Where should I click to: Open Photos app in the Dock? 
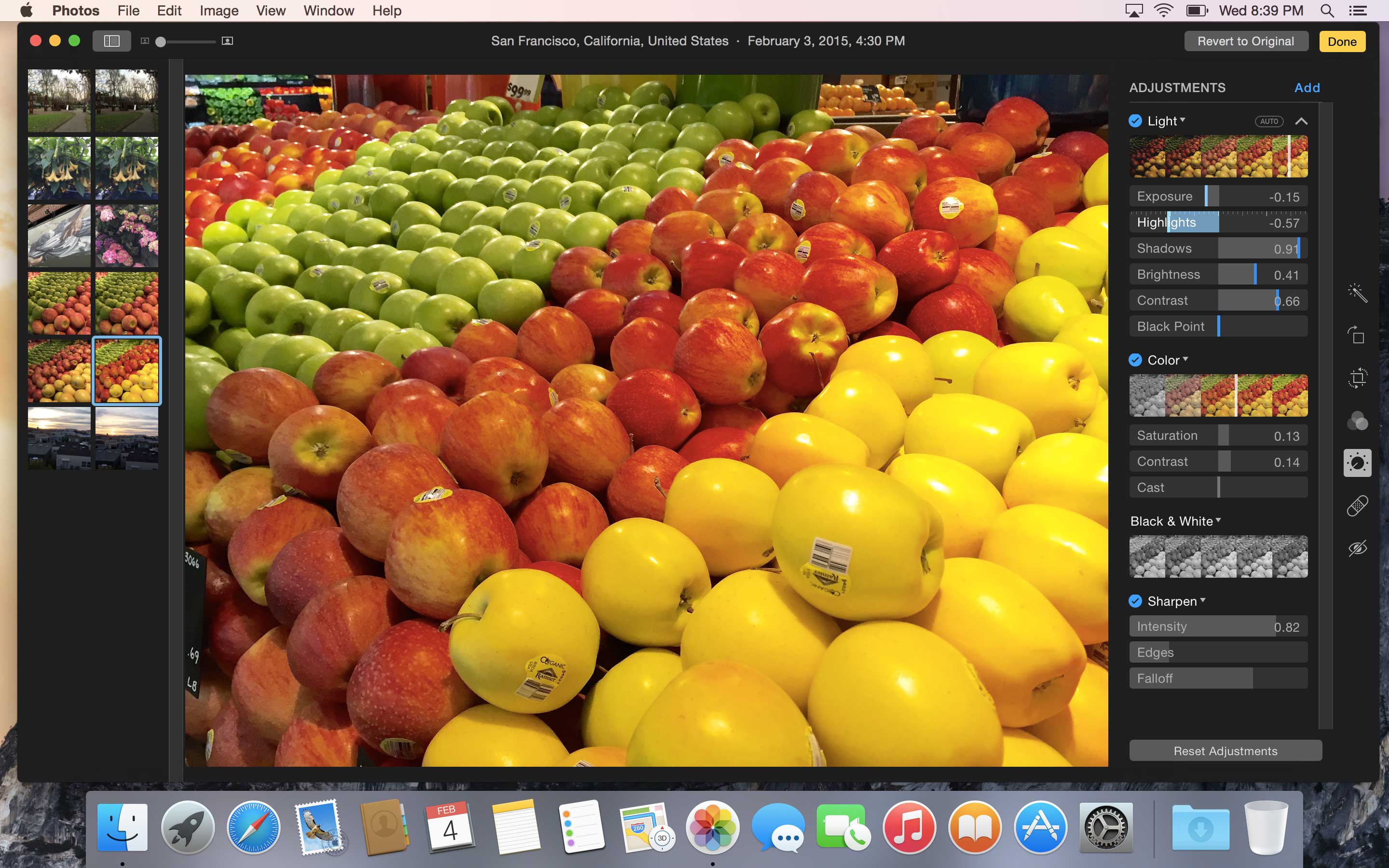(x=712, y=827)
